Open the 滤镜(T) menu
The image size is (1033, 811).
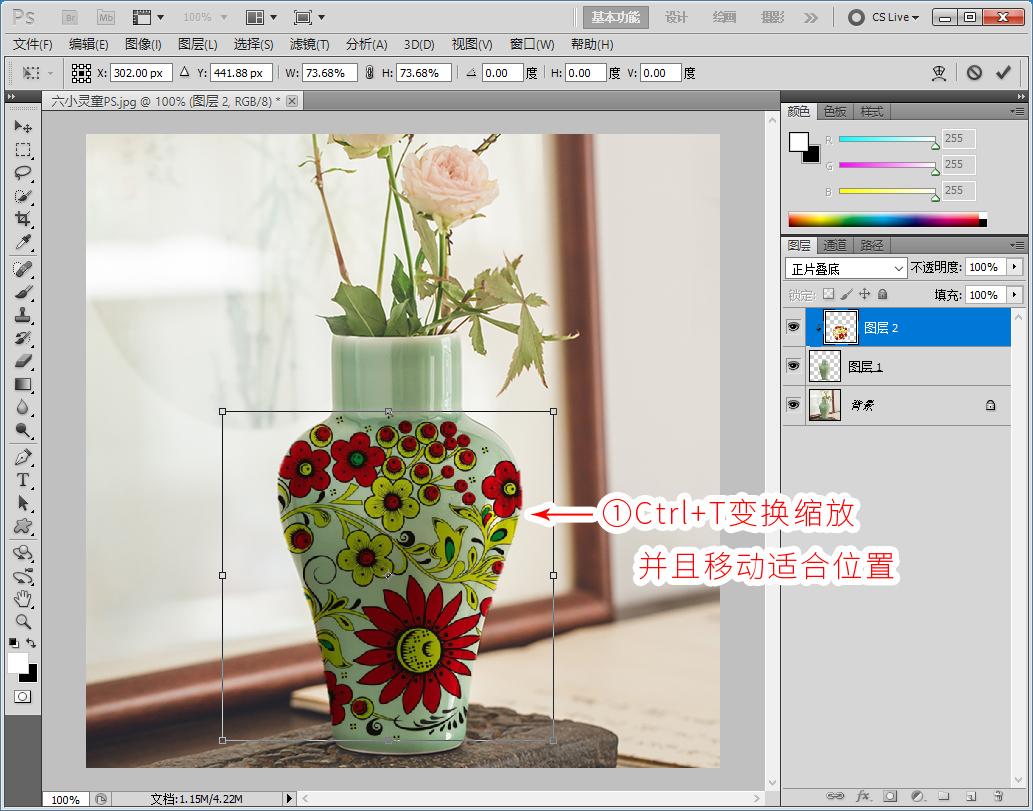[x=309, y=44]
